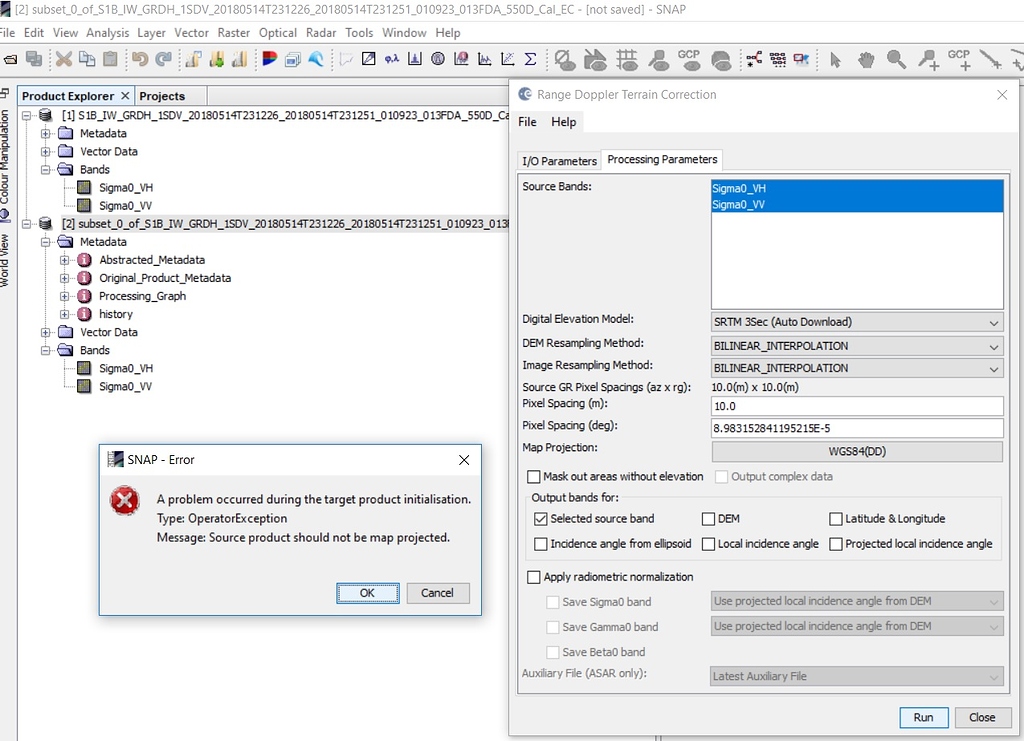This screenshot has height=741, width=1024.
Task: Open the Statistics tool (Σ icon)
Action: (x=528, y=59)
